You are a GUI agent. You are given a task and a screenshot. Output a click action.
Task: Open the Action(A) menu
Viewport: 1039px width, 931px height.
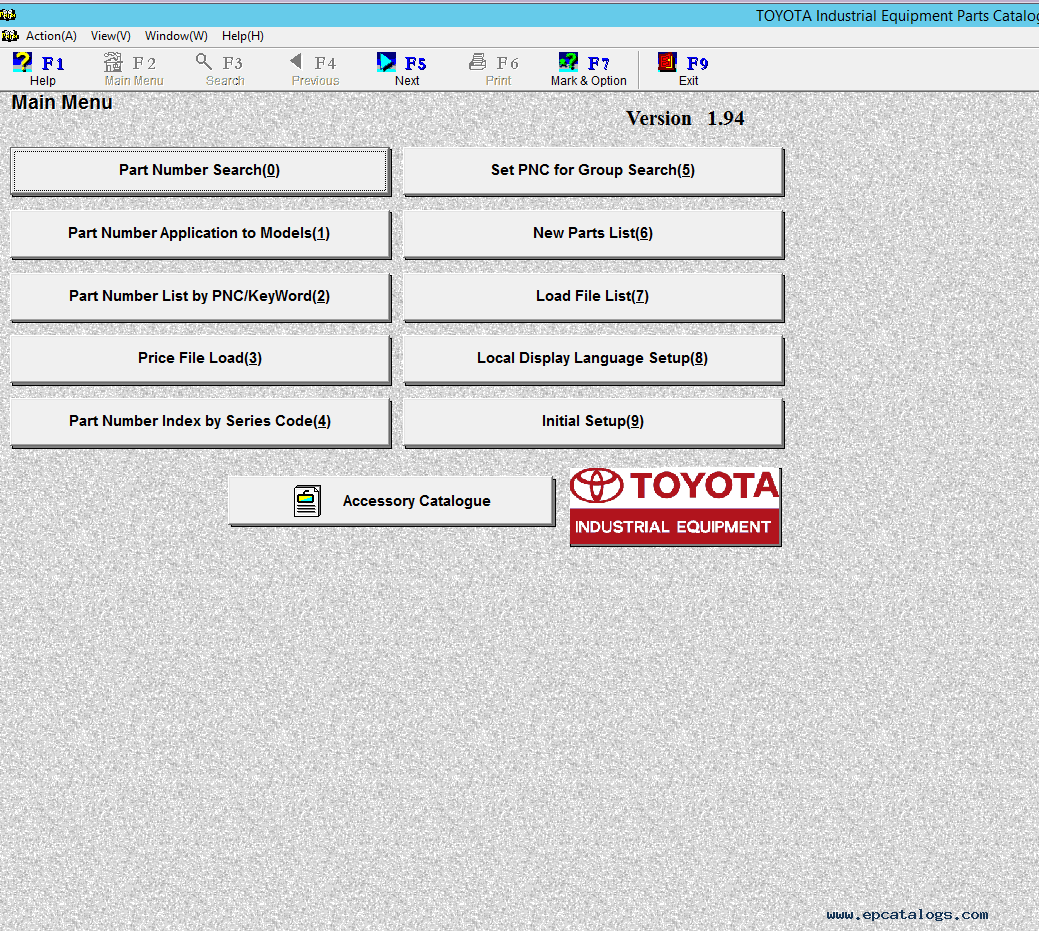(x=51, y=36)
